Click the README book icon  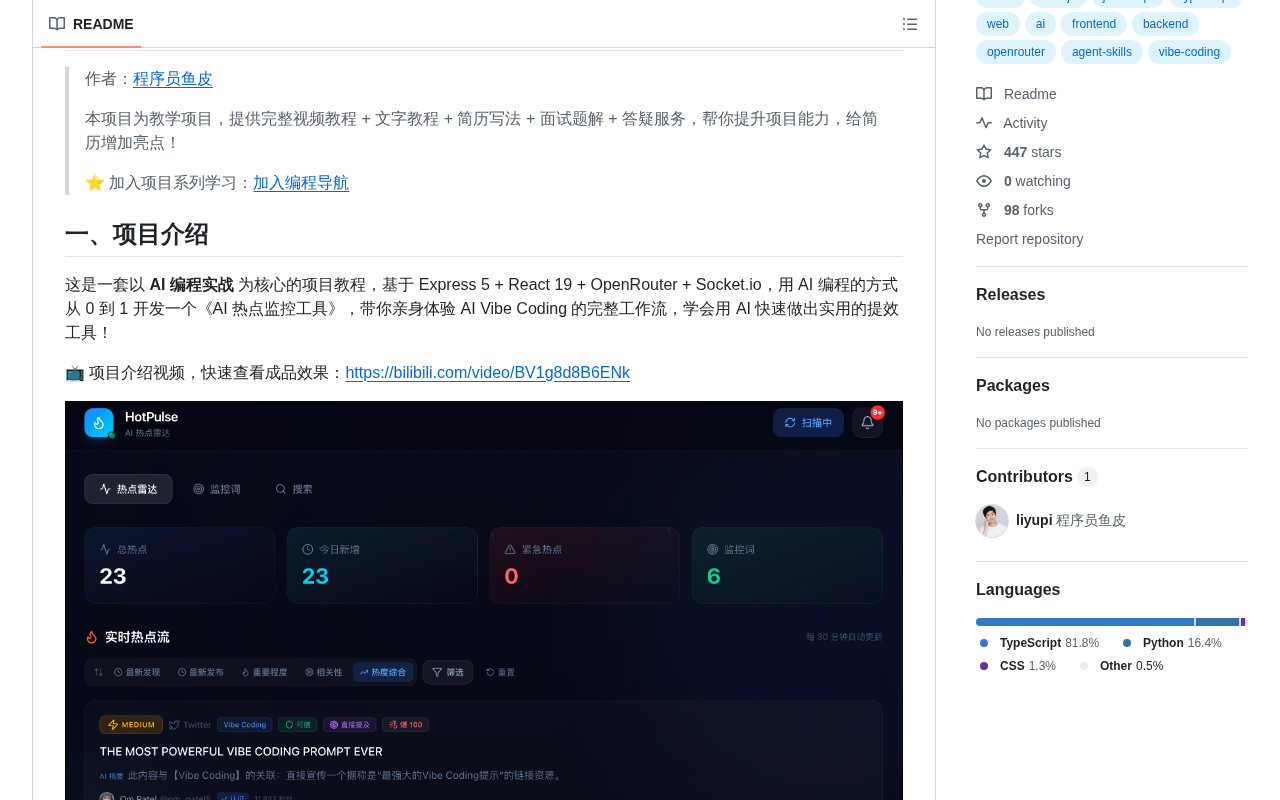(x=57, y=24)
